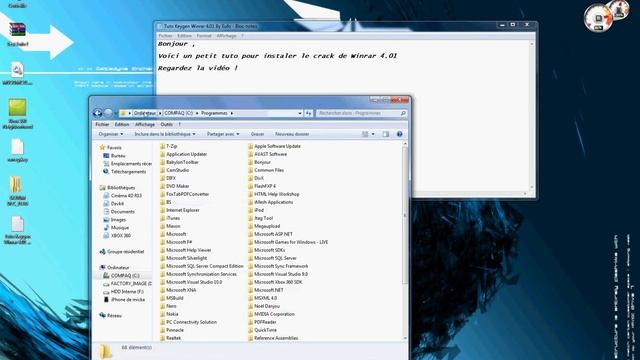The height and width of the screenshot is (360, 640).
Task: Select the CamStudio folder name
Action: (x=178, y=170)
